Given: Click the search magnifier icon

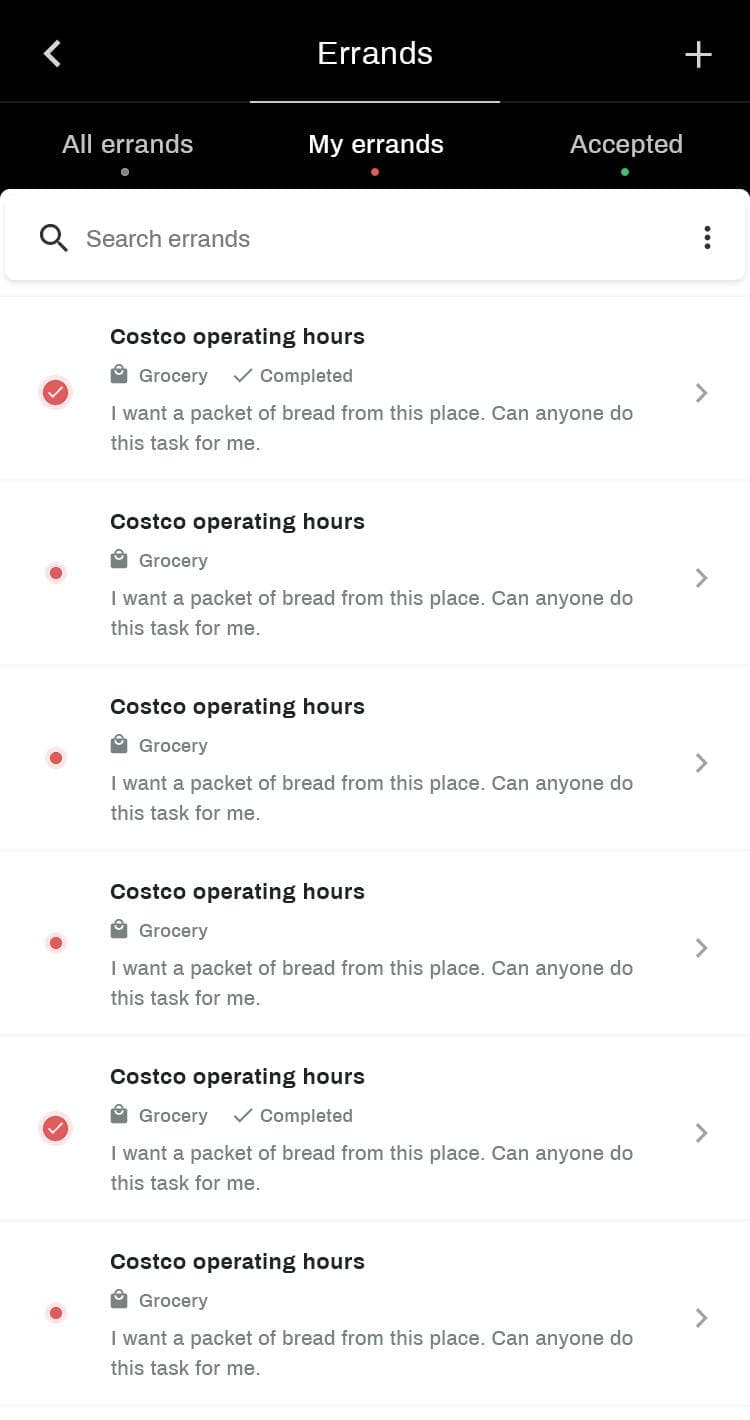Looking at the screenshot, I should pos(54,238).
